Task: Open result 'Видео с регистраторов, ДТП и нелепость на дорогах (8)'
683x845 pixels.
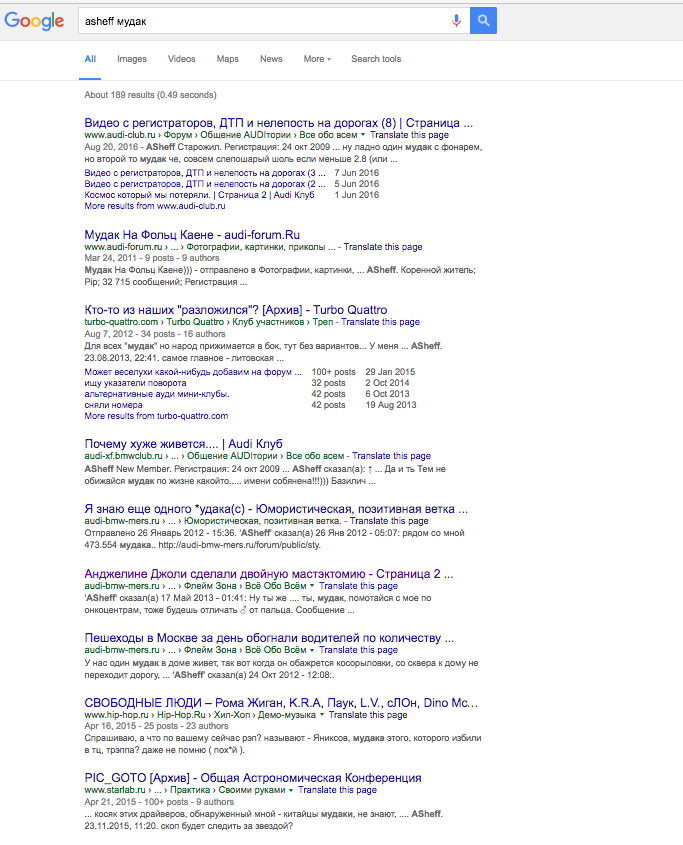Action: (x=279, y=123)
